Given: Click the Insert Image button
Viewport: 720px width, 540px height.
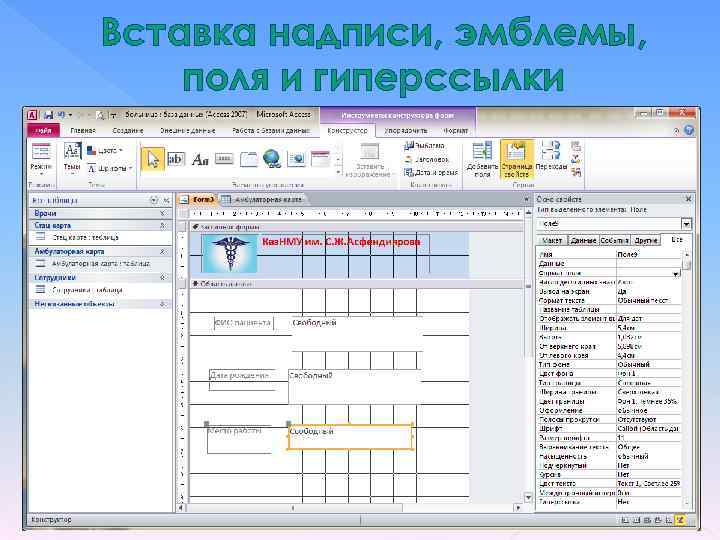Looking at the screenshot, I should (x=369, y=161).
